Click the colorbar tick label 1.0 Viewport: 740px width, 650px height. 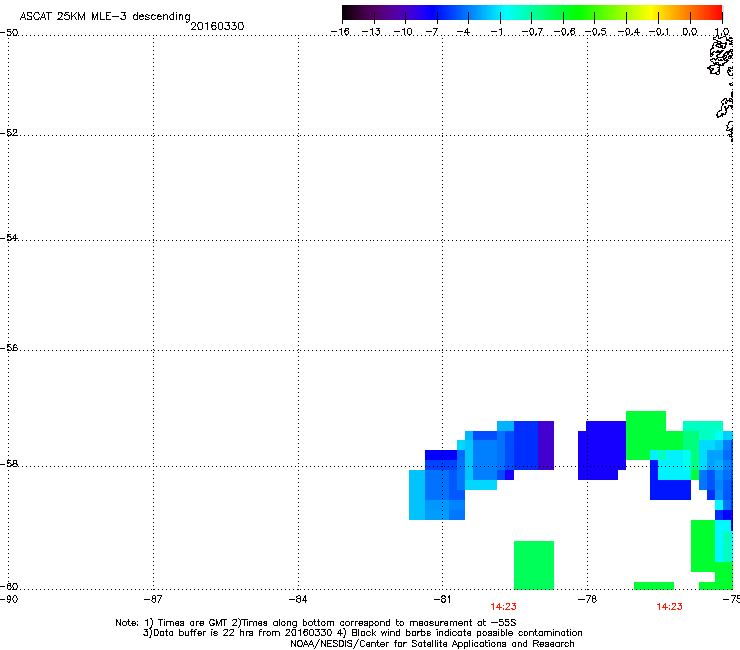coord(722,32)
